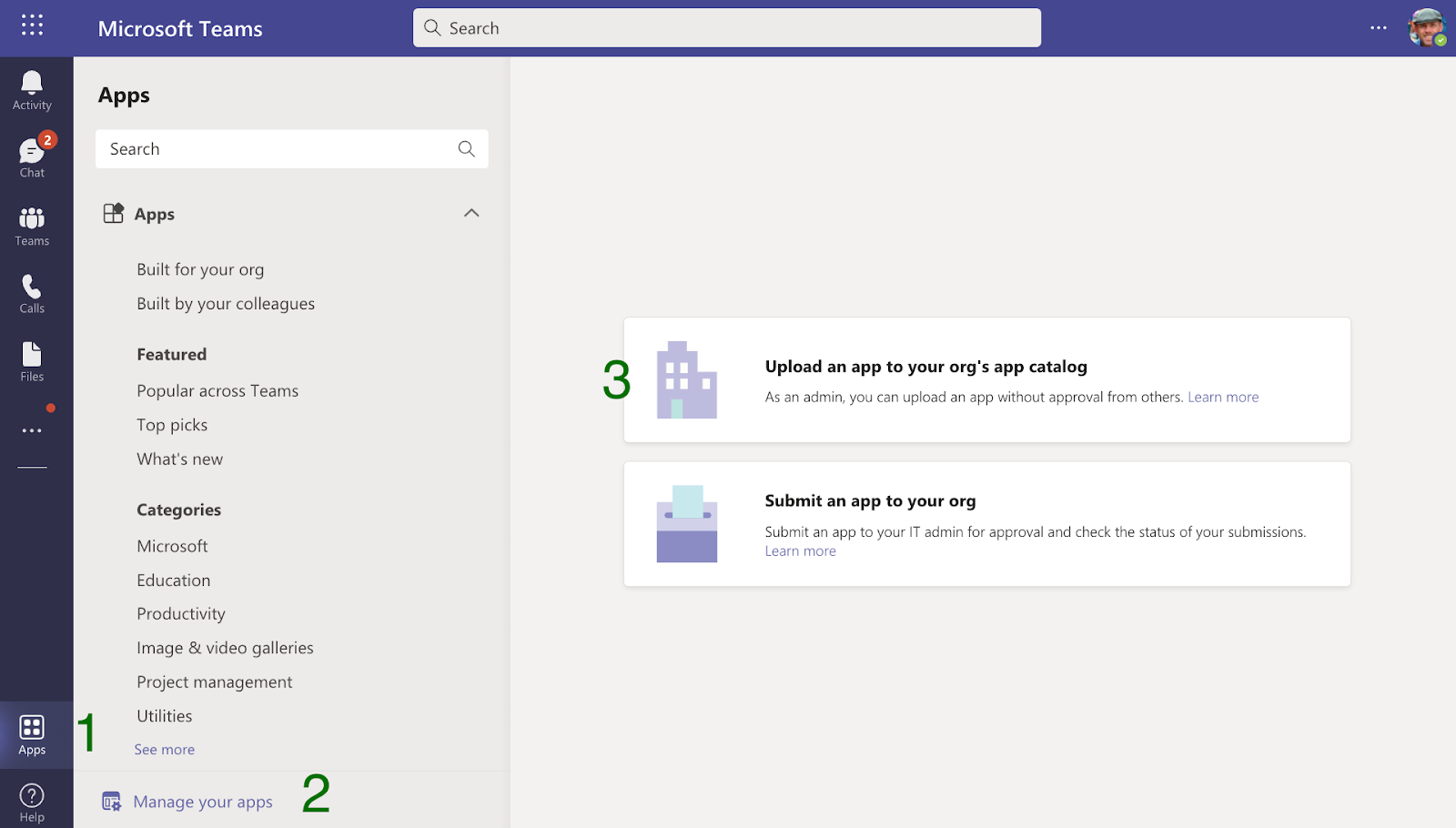Open the profile avatar menu
This screenshot has height=828, width=1456.
pyautogui.click(x=1427, y=27)
